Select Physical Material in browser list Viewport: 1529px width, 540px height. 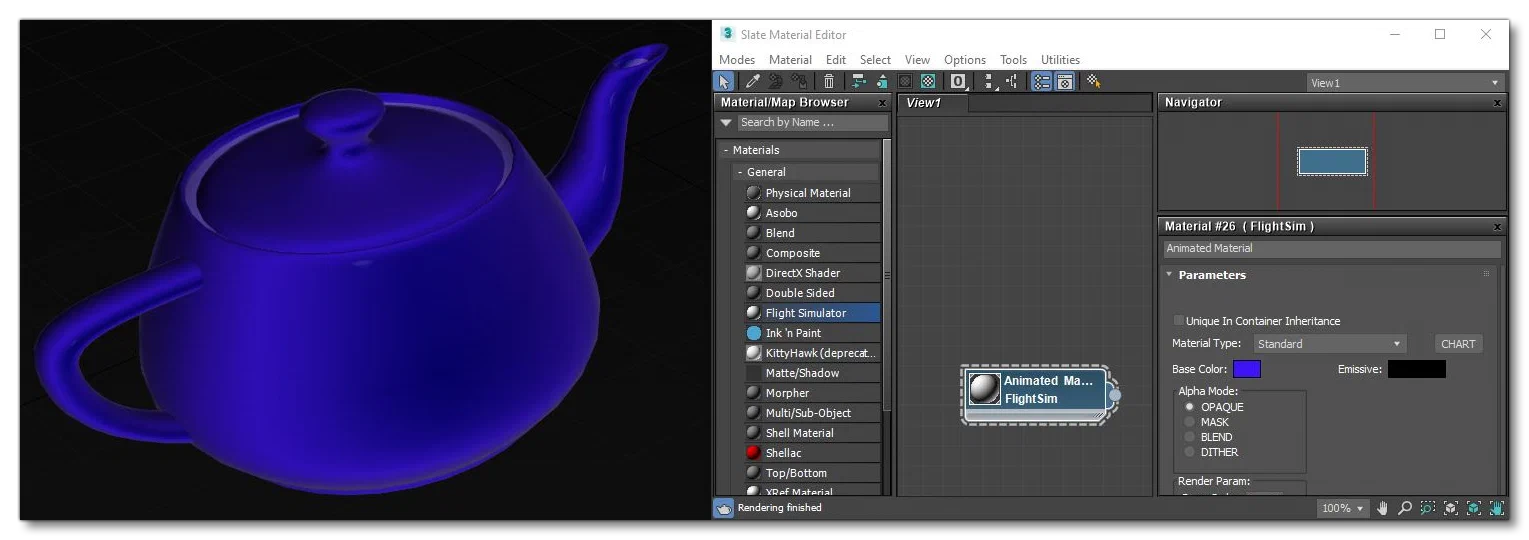[812, 193]
